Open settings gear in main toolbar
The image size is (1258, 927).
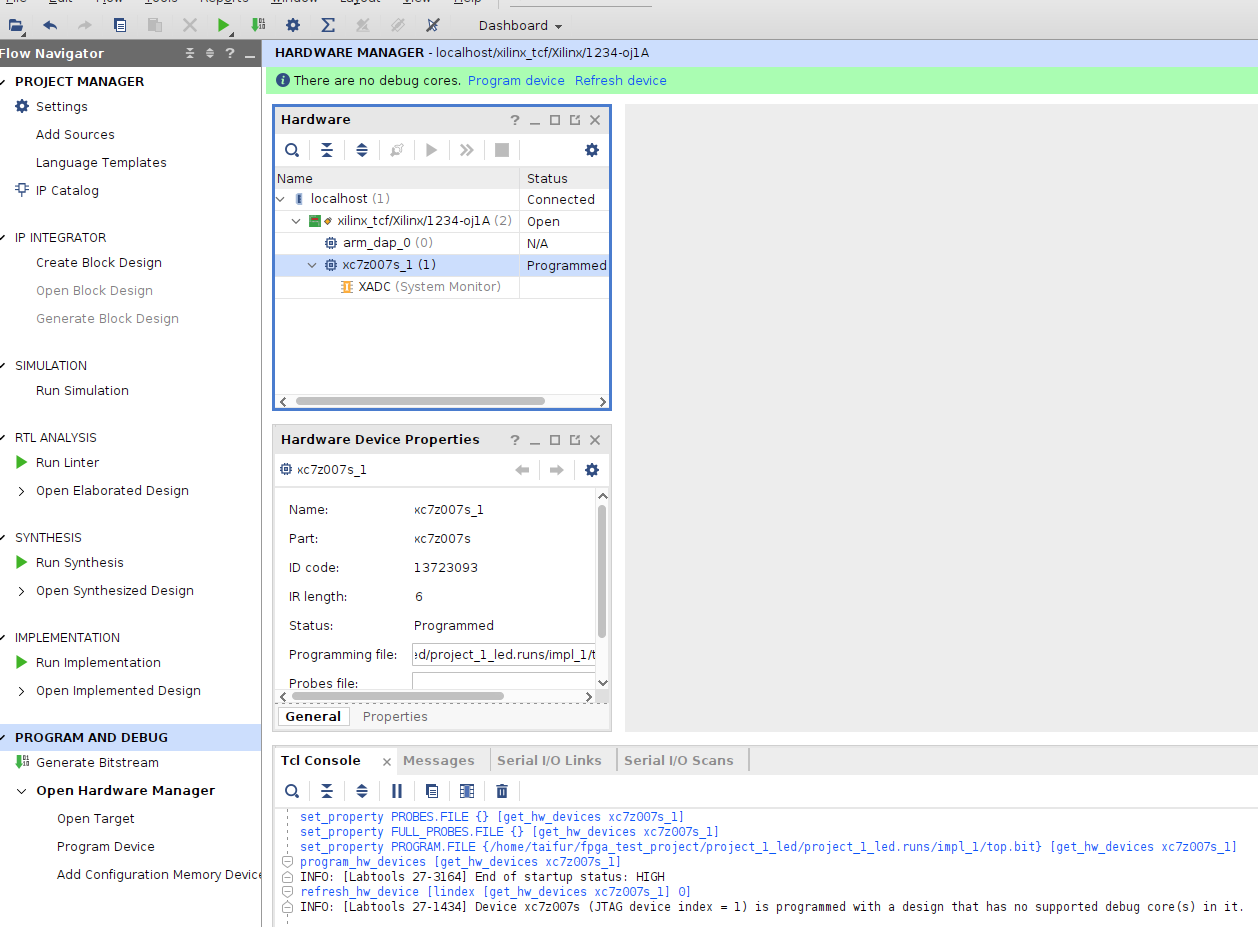coord(293,25)
